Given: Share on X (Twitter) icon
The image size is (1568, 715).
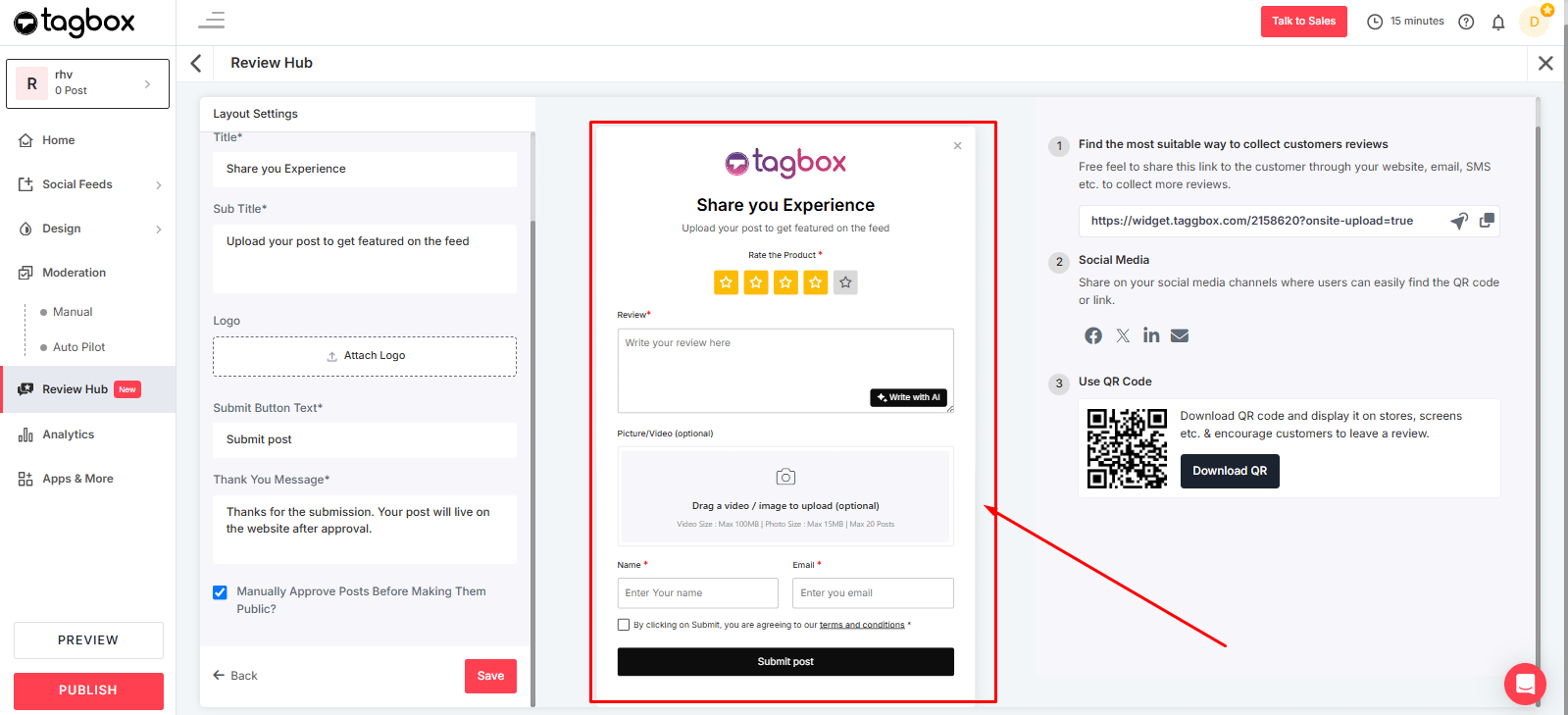Looking at the screenshot, I should click(1123, 335).
